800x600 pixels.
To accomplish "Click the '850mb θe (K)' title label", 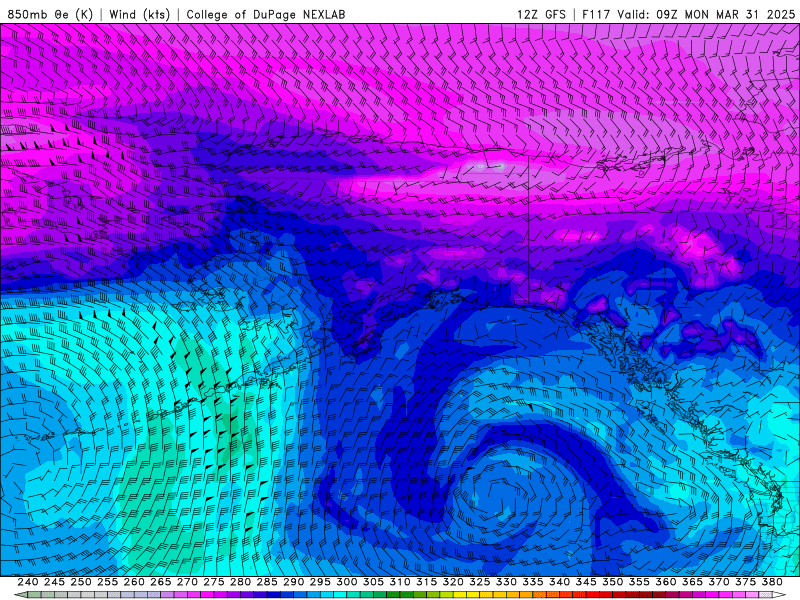I will [x=50, y=14].
